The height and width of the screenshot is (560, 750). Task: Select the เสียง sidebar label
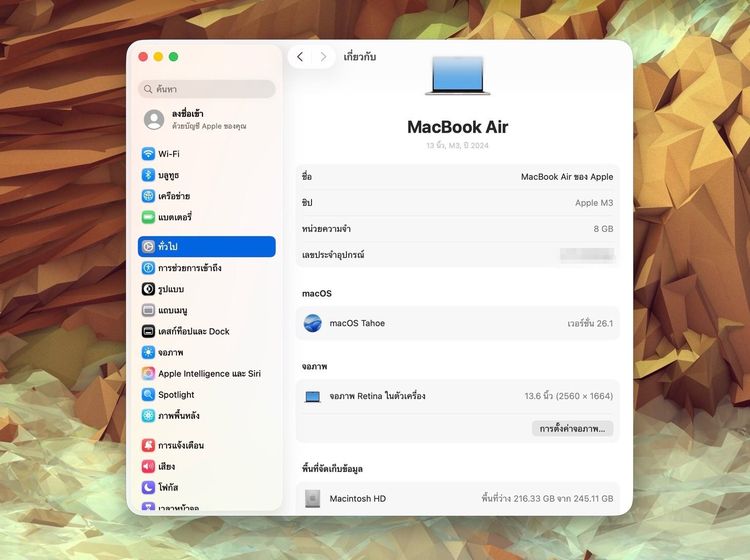point(167,466)
